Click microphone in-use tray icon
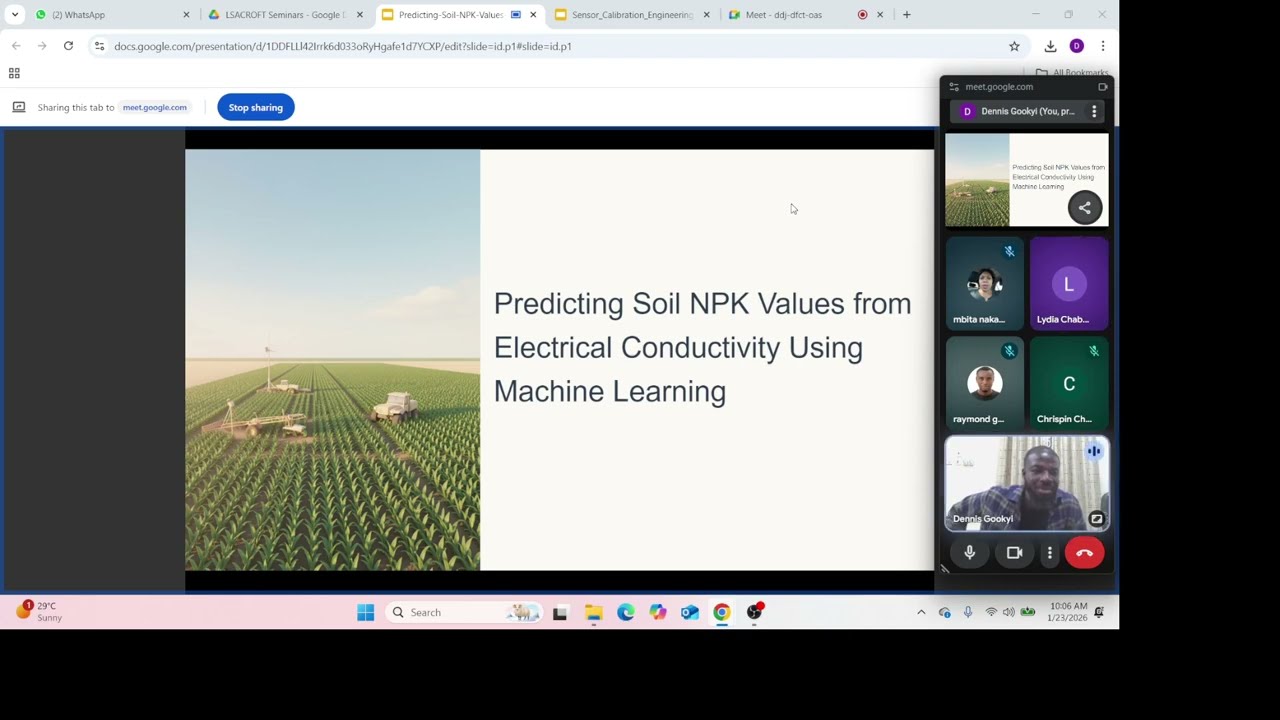Viewport: 1280px width, 720px height. tap(968, 612)
